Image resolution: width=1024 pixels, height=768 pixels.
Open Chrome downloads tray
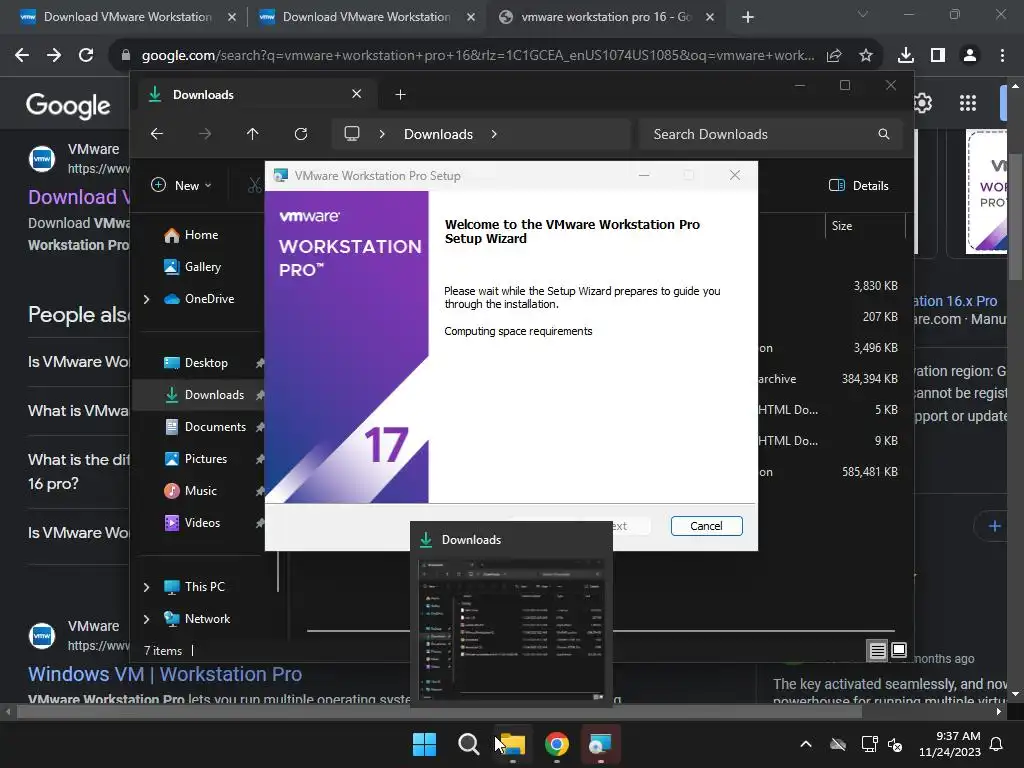906,56
